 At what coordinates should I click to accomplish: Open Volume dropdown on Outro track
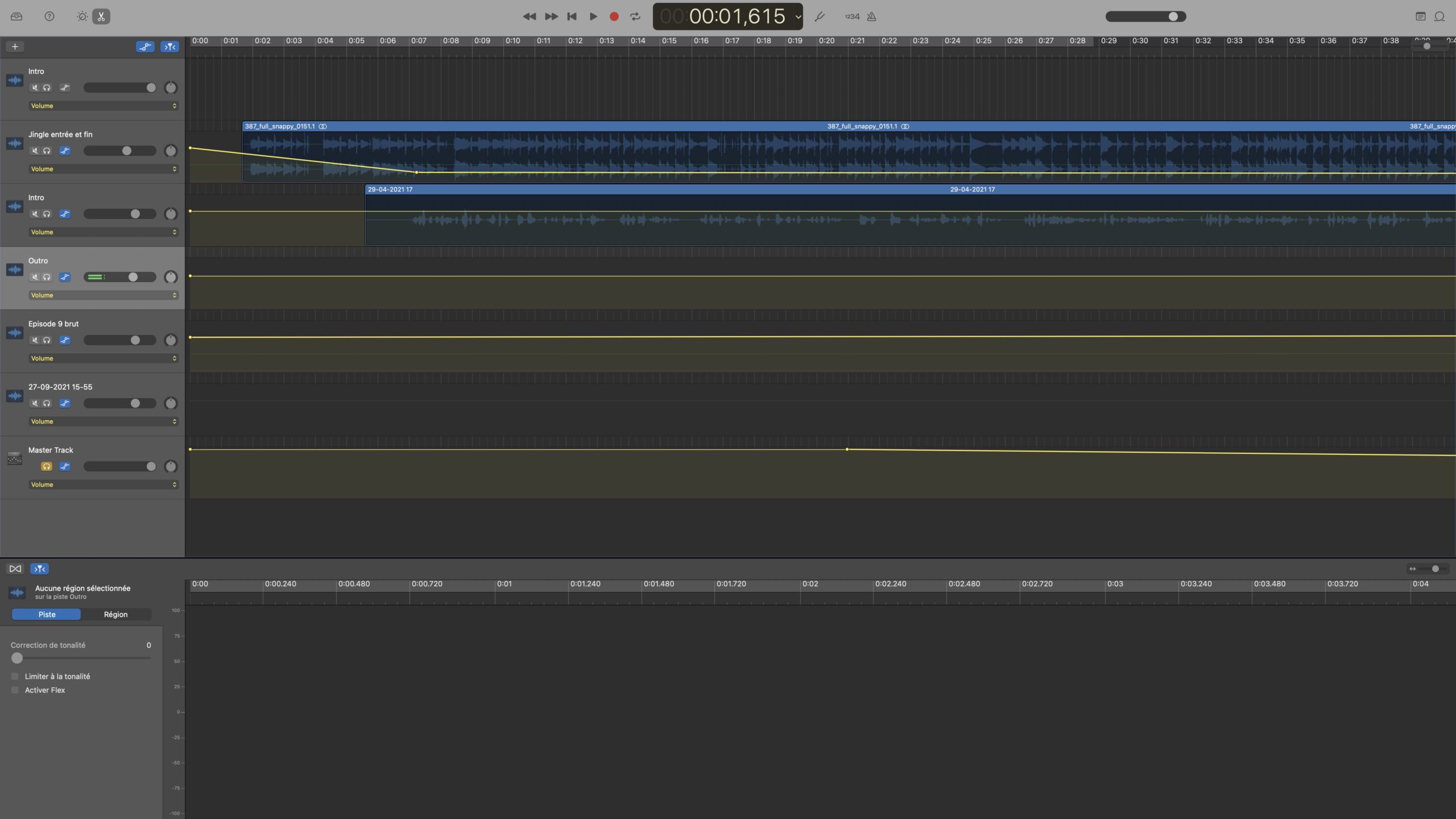[104, 295]
